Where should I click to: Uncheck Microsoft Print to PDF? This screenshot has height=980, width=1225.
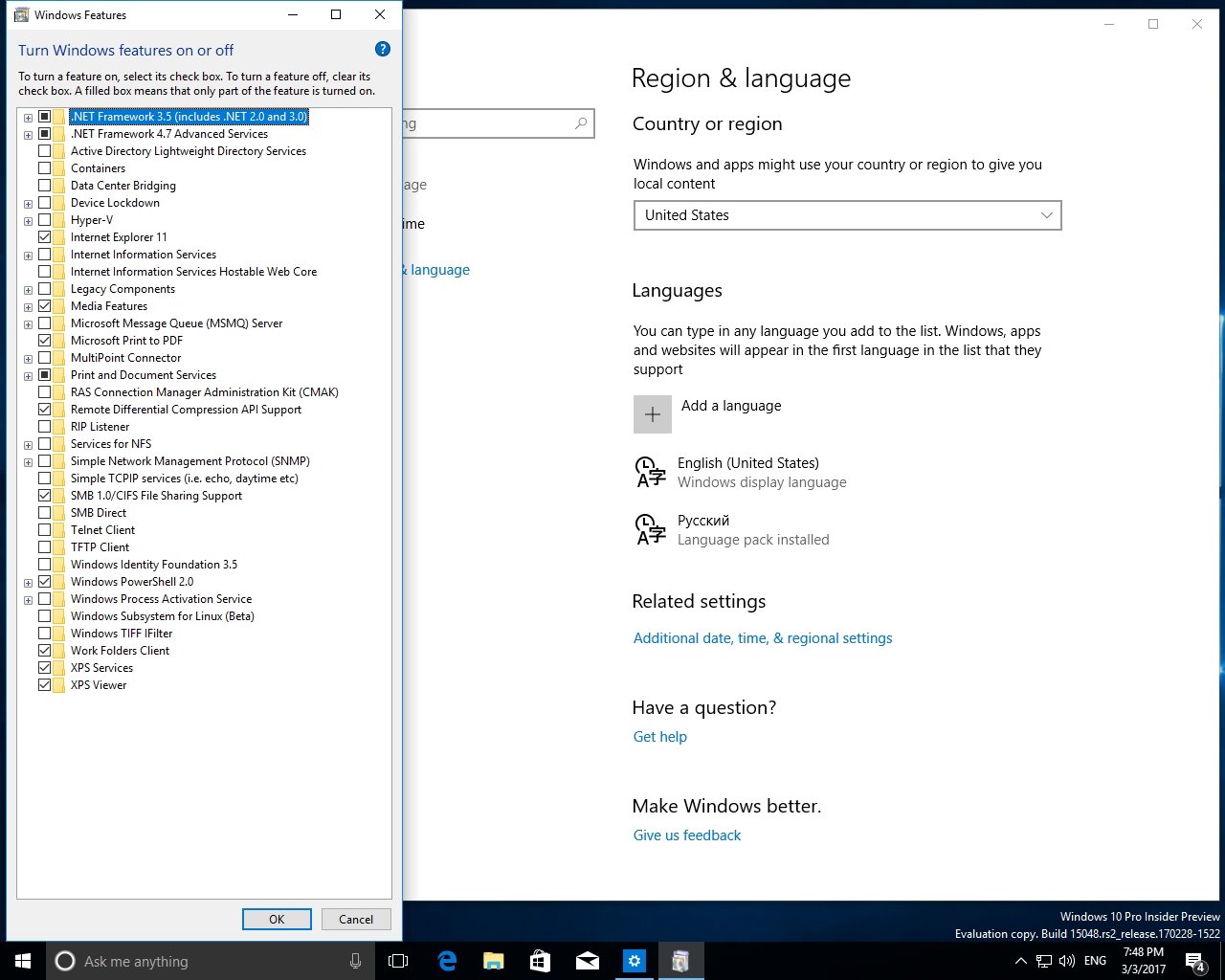pyautogui.click(x=44, y=341)
